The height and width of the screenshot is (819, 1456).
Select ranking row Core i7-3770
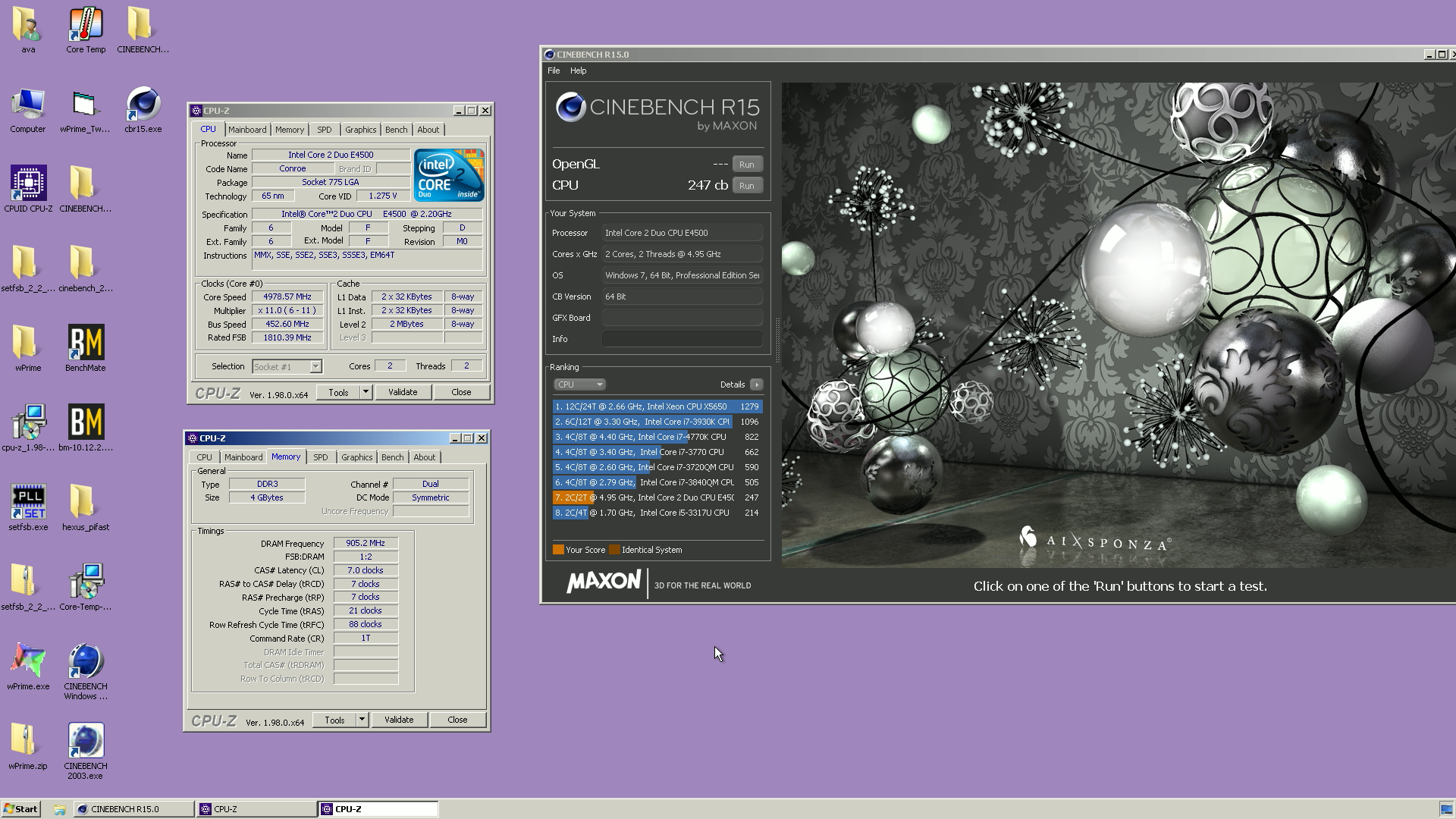pos(657,452)
